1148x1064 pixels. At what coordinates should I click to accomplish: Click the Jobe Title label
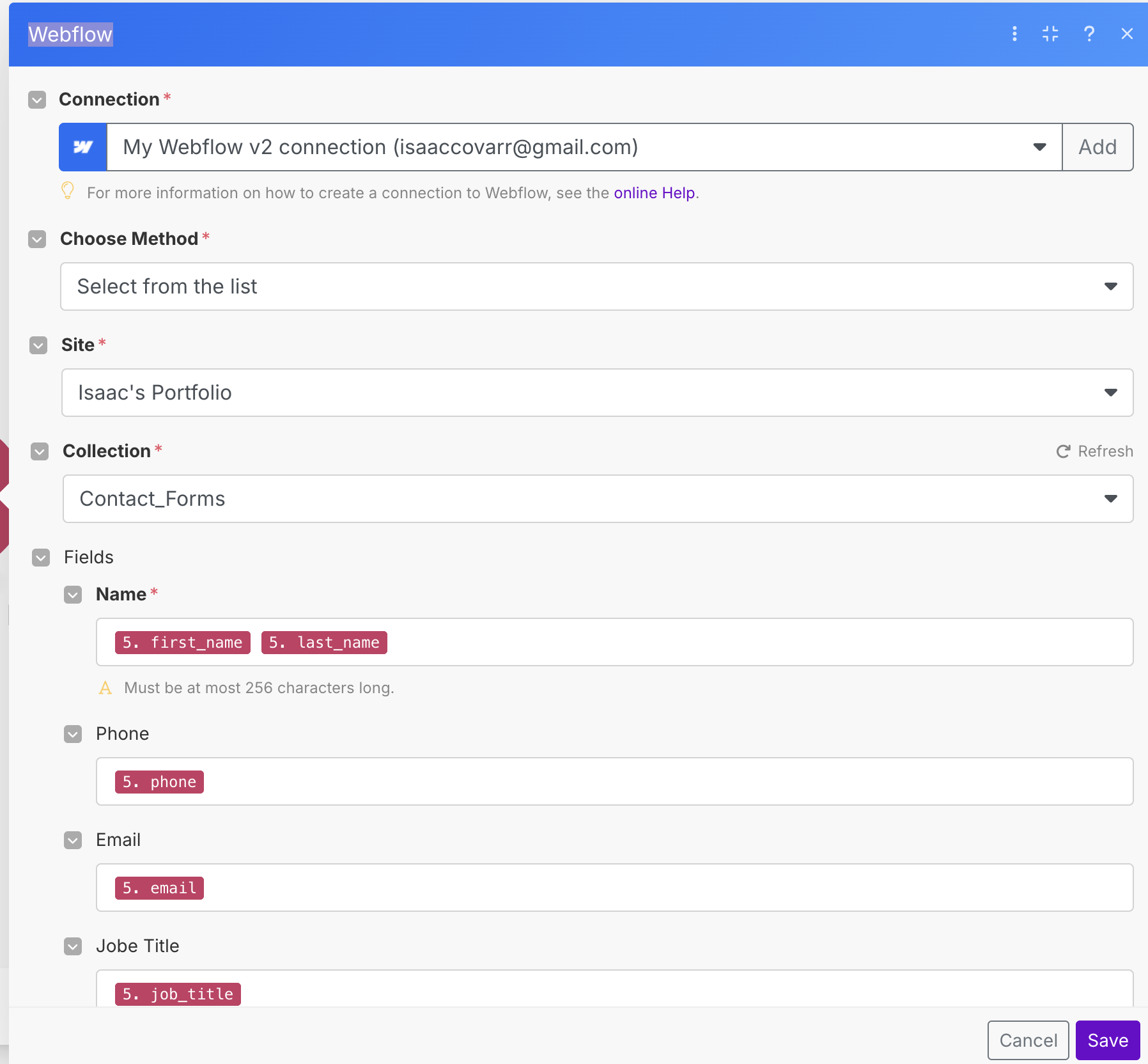pos(137,946)
